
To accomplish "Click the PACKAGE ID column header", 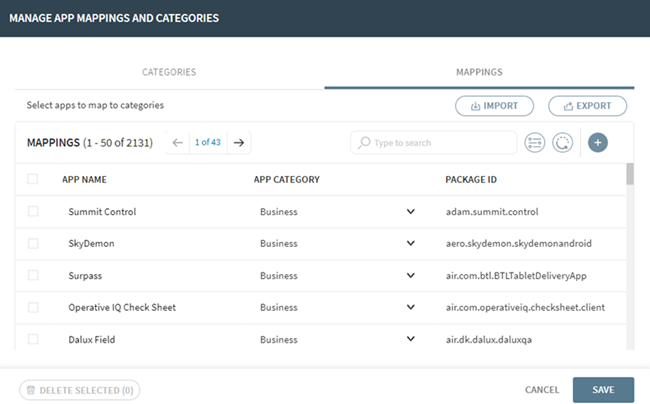I will (471, 179).
